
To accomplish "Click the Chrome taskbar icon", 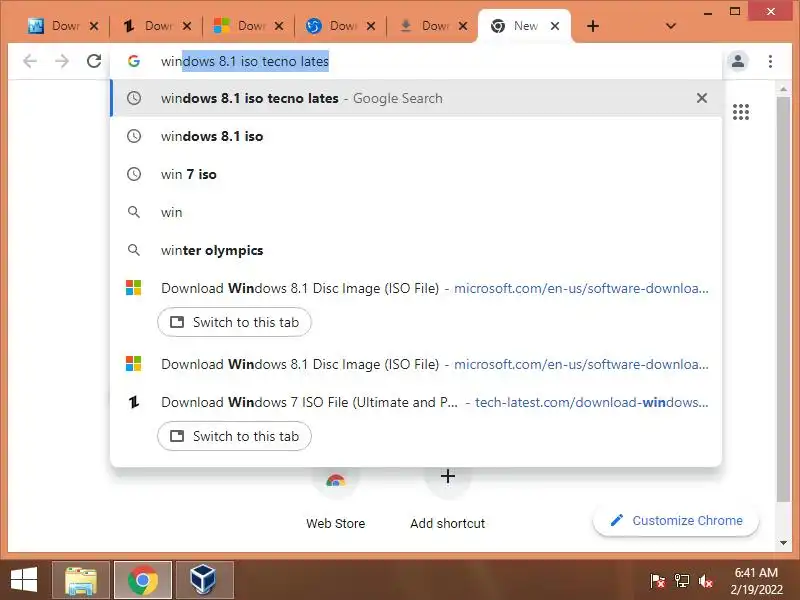I will pyautogui.click(x=143, y=580).
